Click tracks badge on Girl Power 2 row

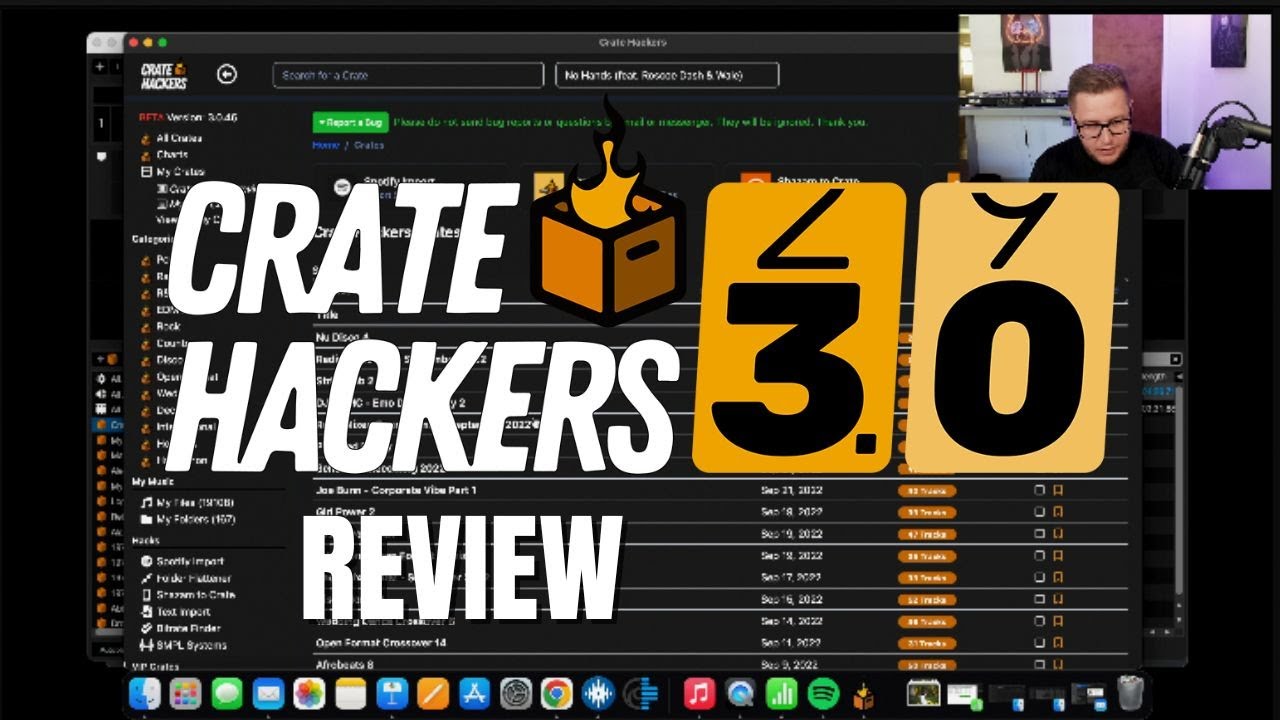[x=927, y=512]
